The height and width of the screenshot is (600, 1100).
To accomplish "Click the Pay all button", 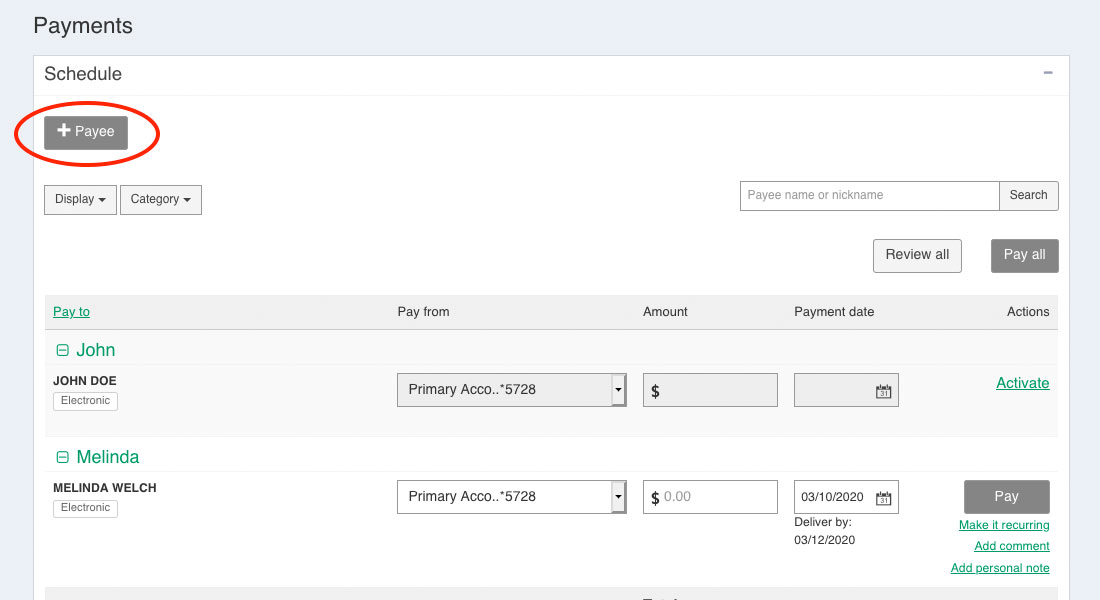I will pyautogui.click(x=1024, y=255).
